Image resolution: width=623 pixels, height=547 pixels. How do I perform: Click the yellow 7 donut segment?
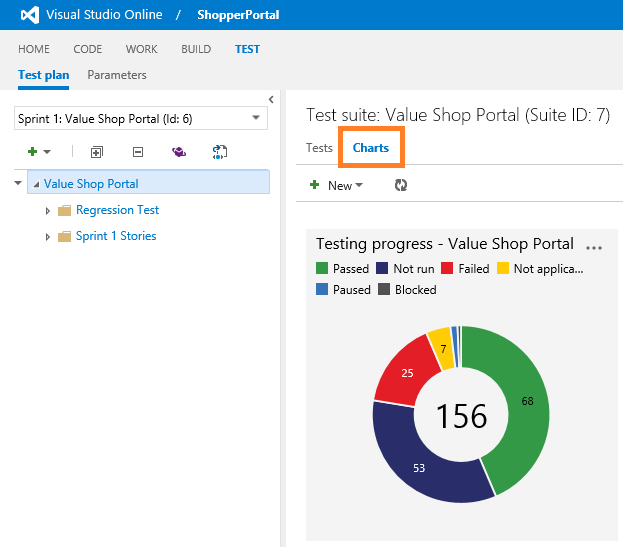pos(443,349)
